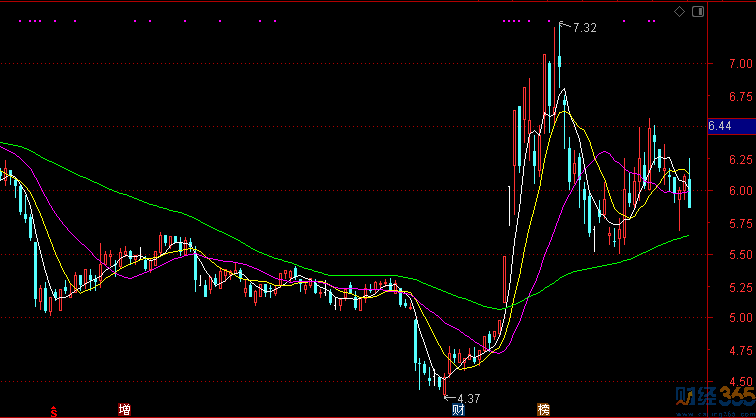Select the 7.32 high price label
Viewport: 756px width, 418px height.
(x=585, y=28)
